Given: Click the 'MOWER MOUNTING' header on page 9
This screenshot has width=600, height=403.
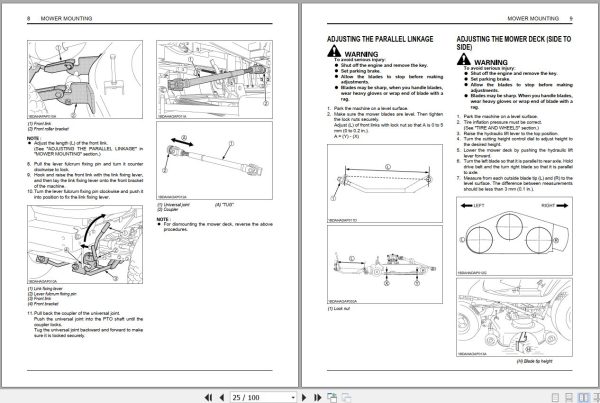Looking at the screenshot, I should pos(533,18).
